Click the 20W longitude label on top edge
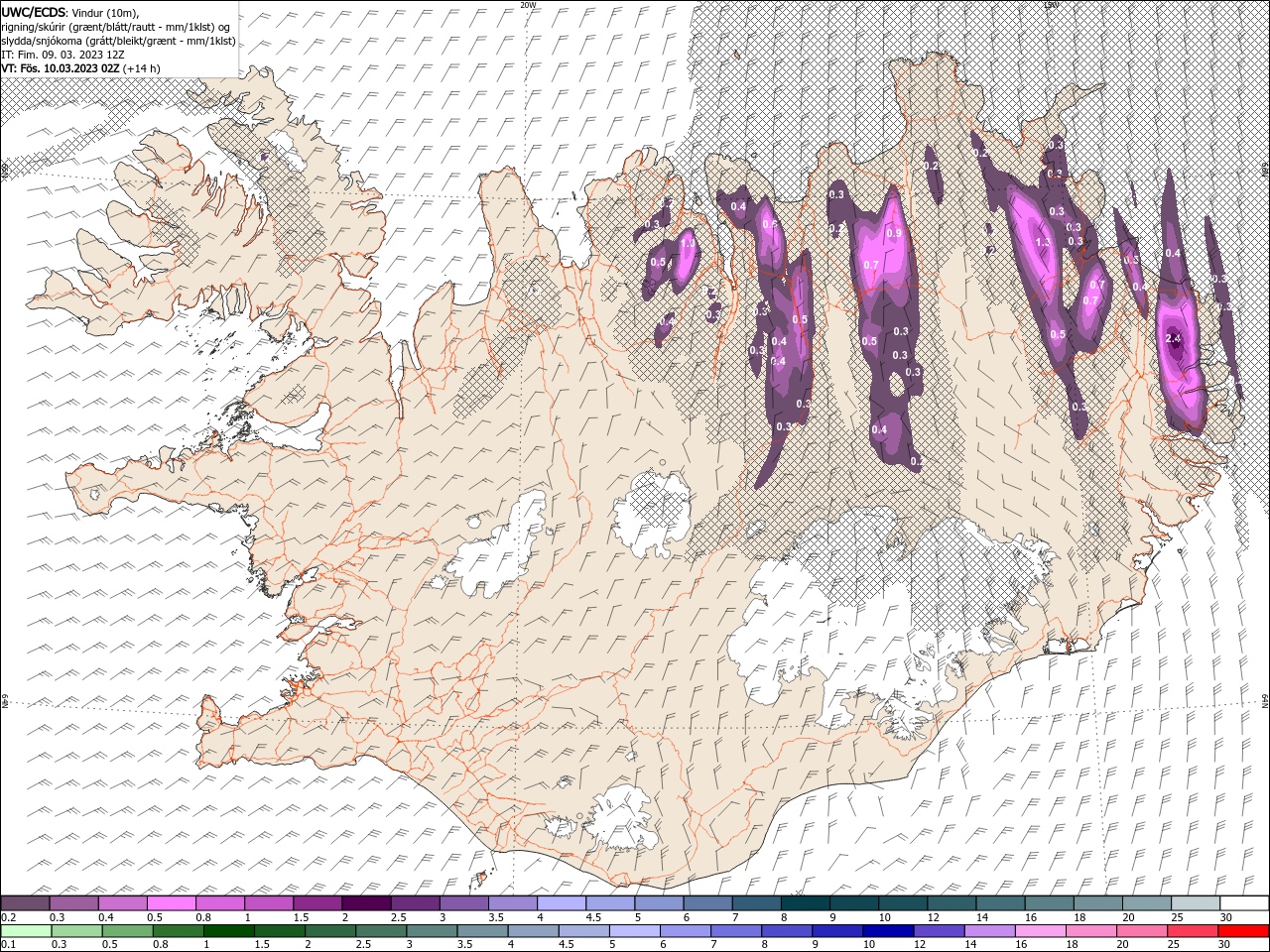Screen dimensions: 1270x952 point(529,5)
